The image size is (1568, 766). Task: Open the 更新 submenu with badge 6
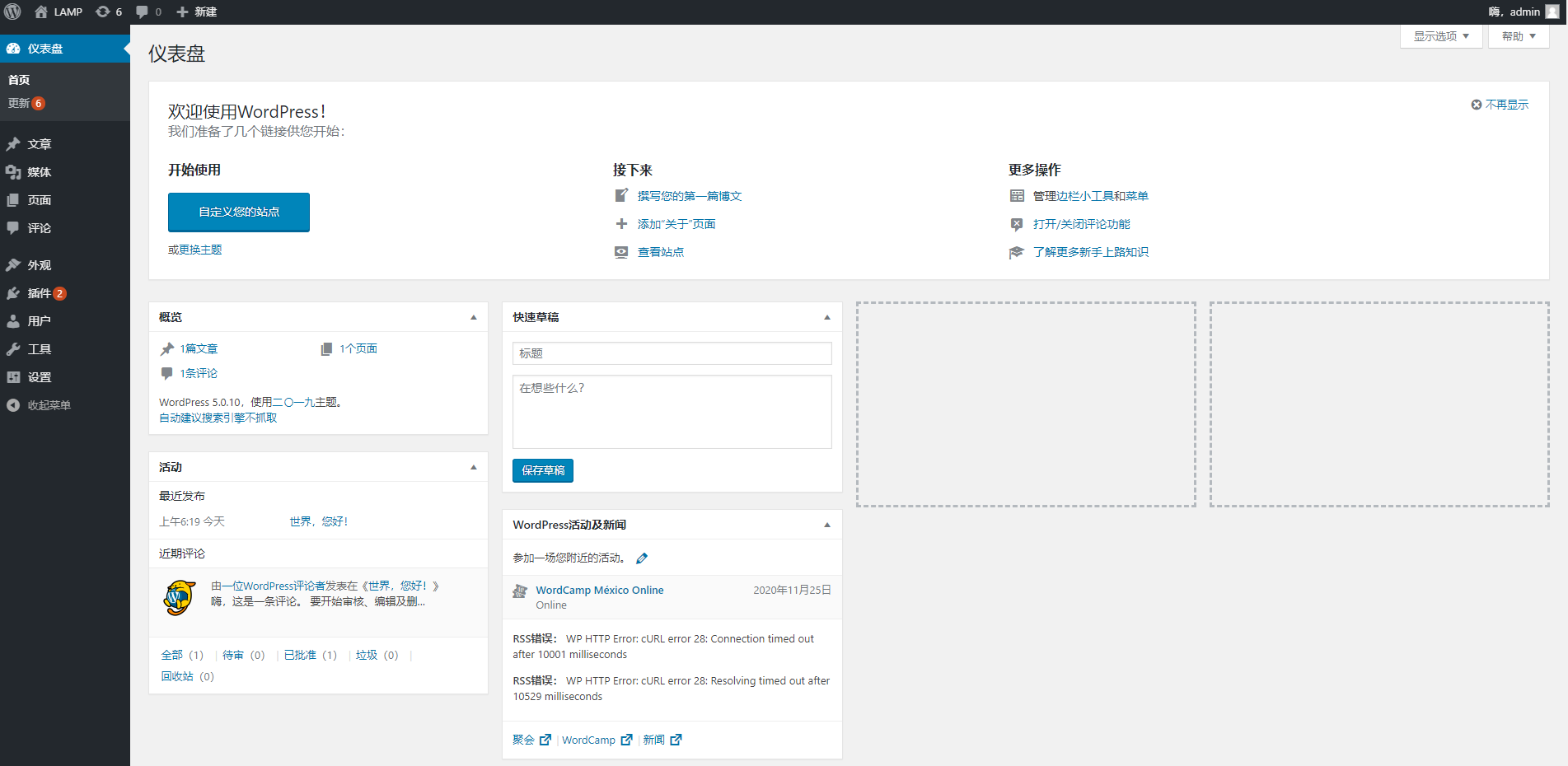coord(26,103)
